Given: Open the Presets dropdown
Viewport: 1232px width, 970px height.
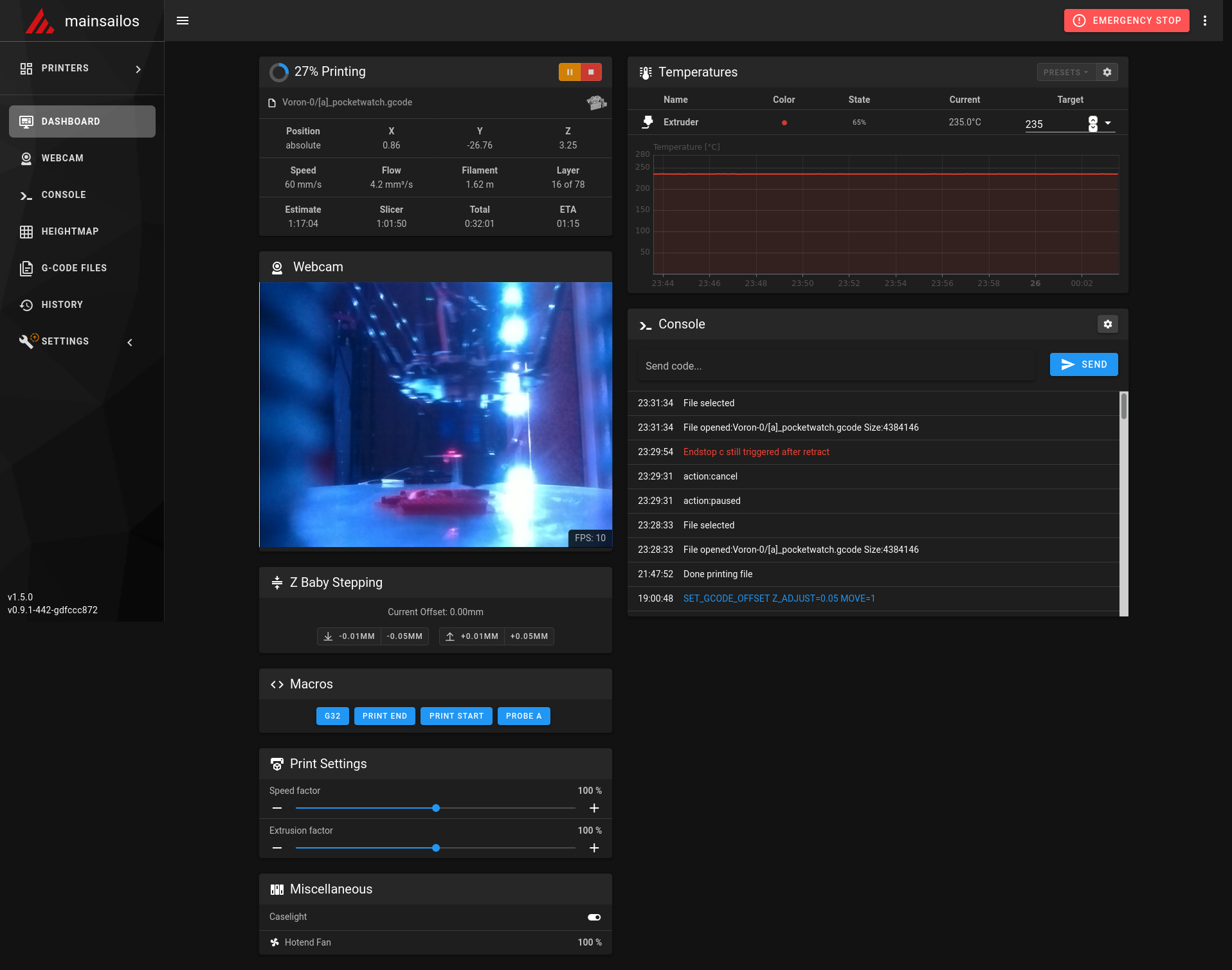Looking at the screenshot, I should pos(1065,72).
